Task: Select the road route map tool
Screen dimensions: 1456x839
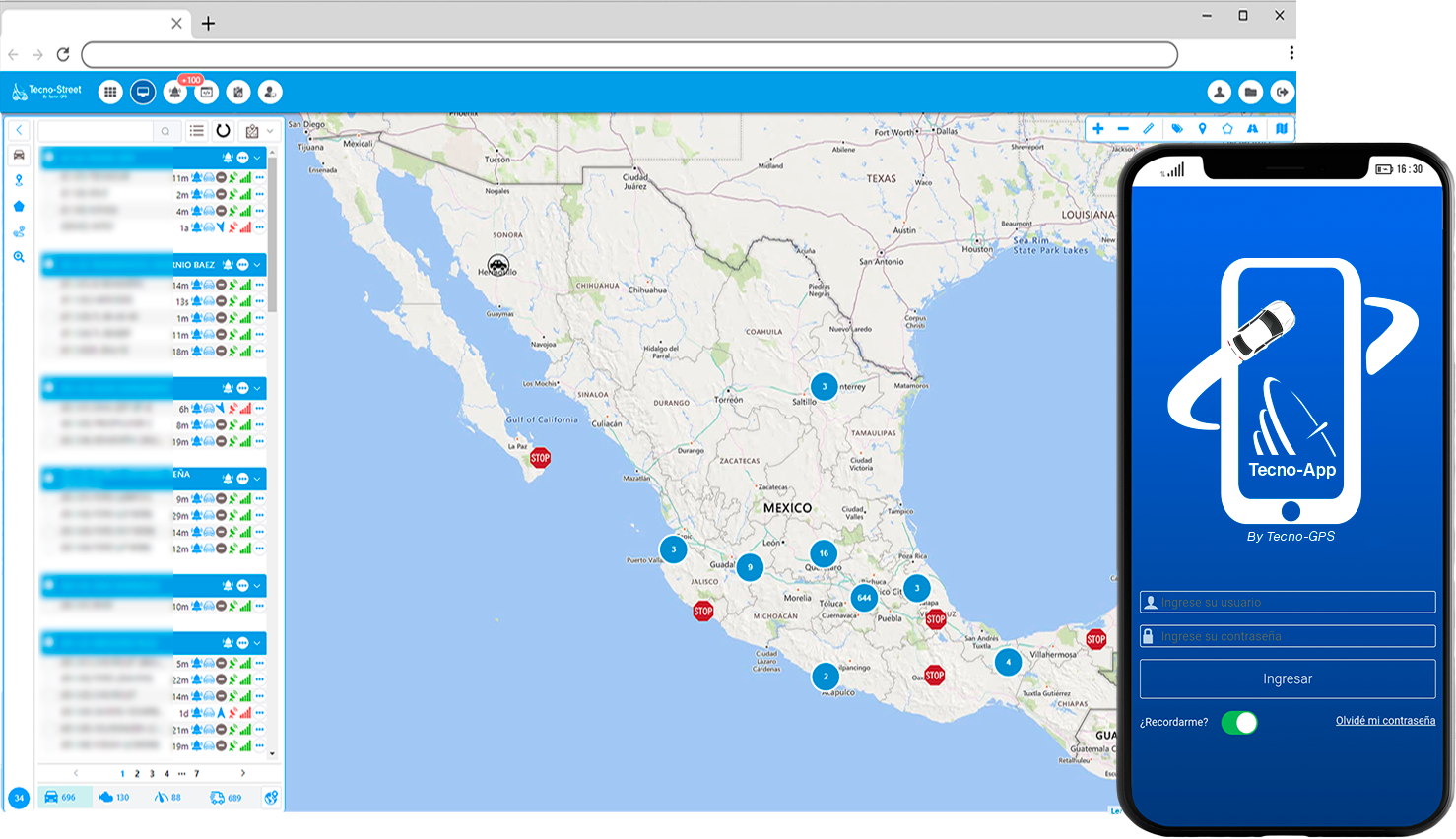Action: 1253,129
